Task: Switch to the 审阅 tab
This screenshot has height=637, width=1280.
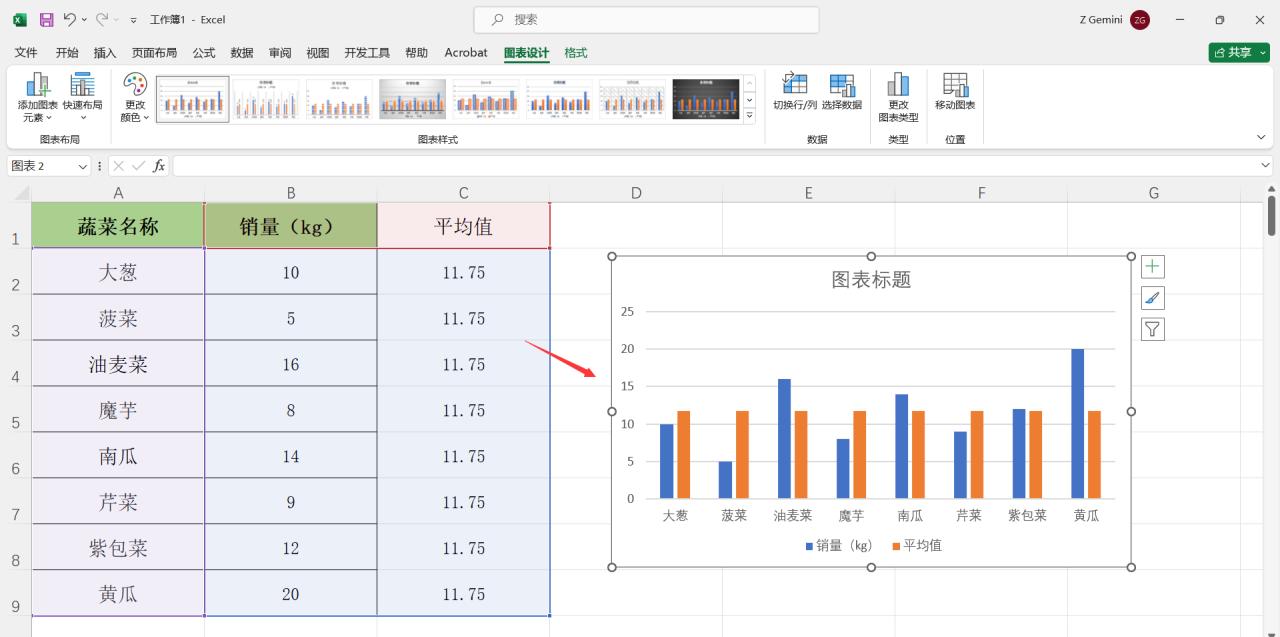Action: click(280, 53)
